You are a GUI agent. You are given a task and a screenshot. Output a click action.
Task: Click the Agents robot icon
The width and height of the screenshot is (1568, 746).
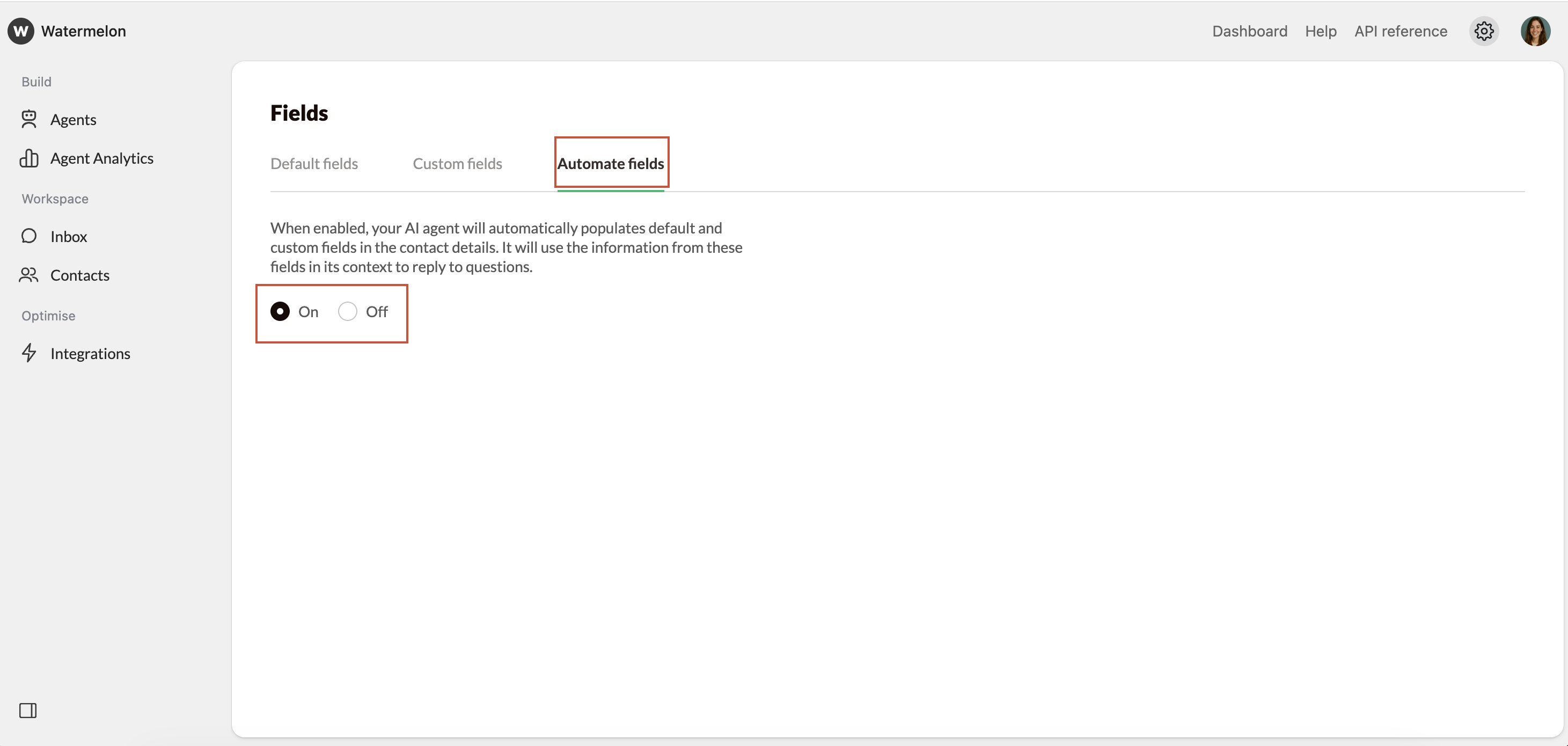point(28,119)
